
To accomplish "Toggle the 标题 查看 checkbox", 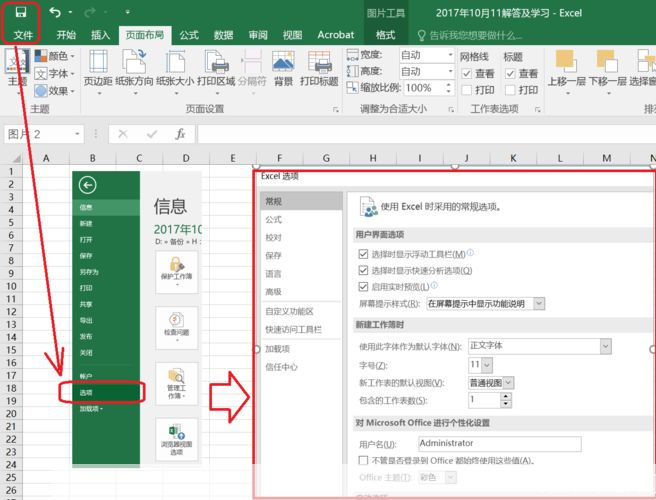I will point(510,74).
